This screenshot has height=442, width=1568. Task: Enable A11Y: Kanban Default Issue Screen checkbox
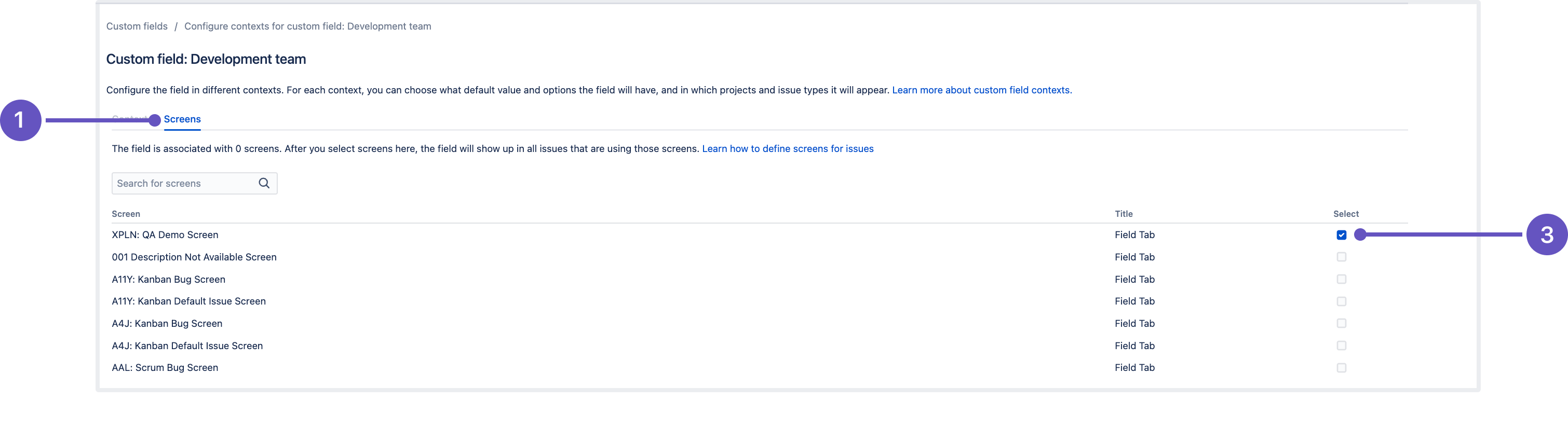click(1341, 301)
